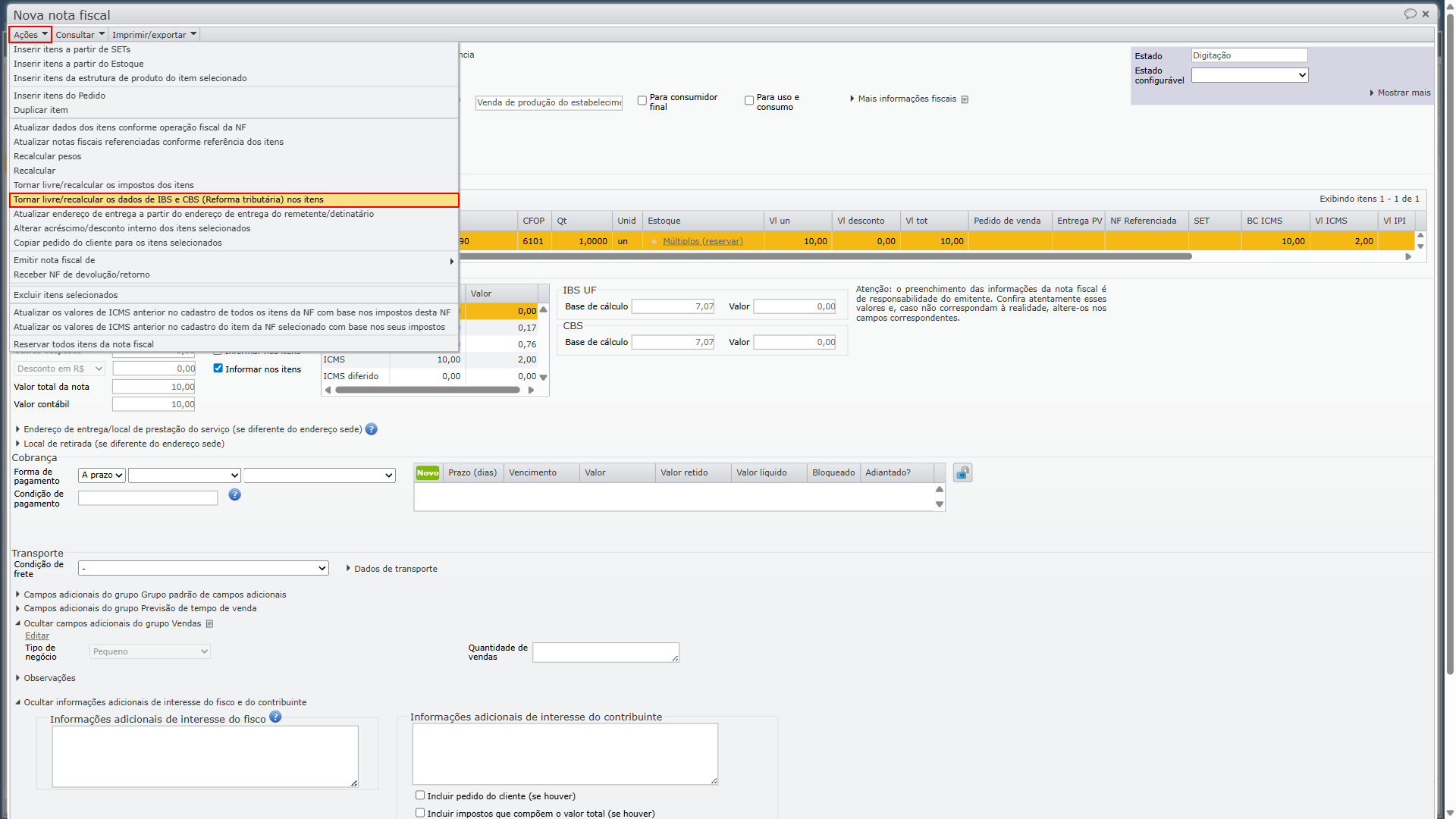This screenshot has height=819, width=1456.
Task: Click help icon for Informações adicionais do fisco
Action: click(x=275, y=717)
